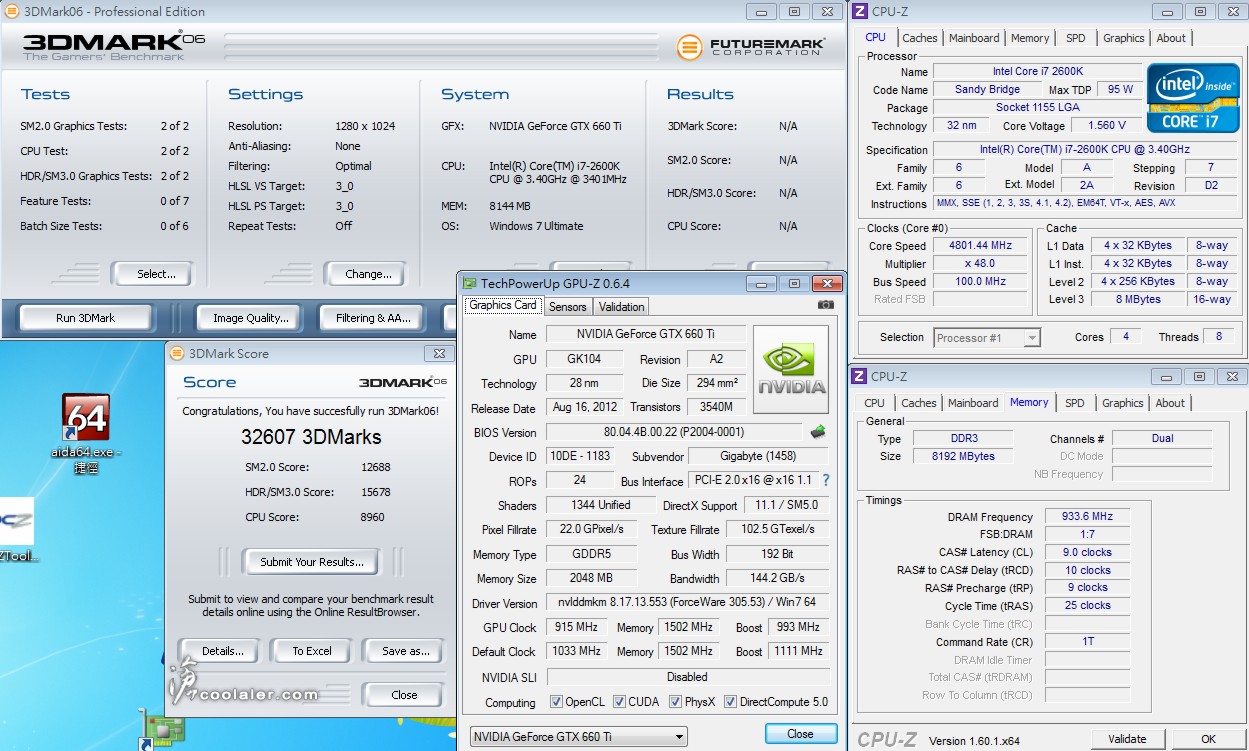Click the BIOS save chip icon in GPU-Z
1249x751 pixels.
click(x=818, y=432)
